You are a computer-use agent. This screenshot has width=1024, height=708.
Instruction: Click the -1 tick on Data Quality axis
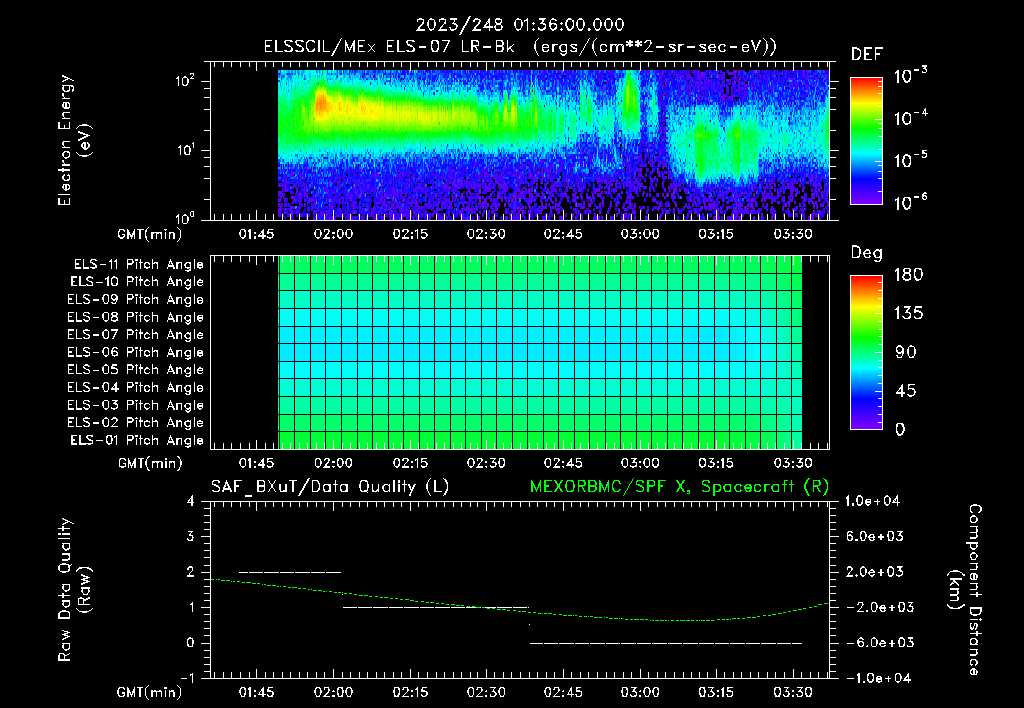[x=187, y=678]
